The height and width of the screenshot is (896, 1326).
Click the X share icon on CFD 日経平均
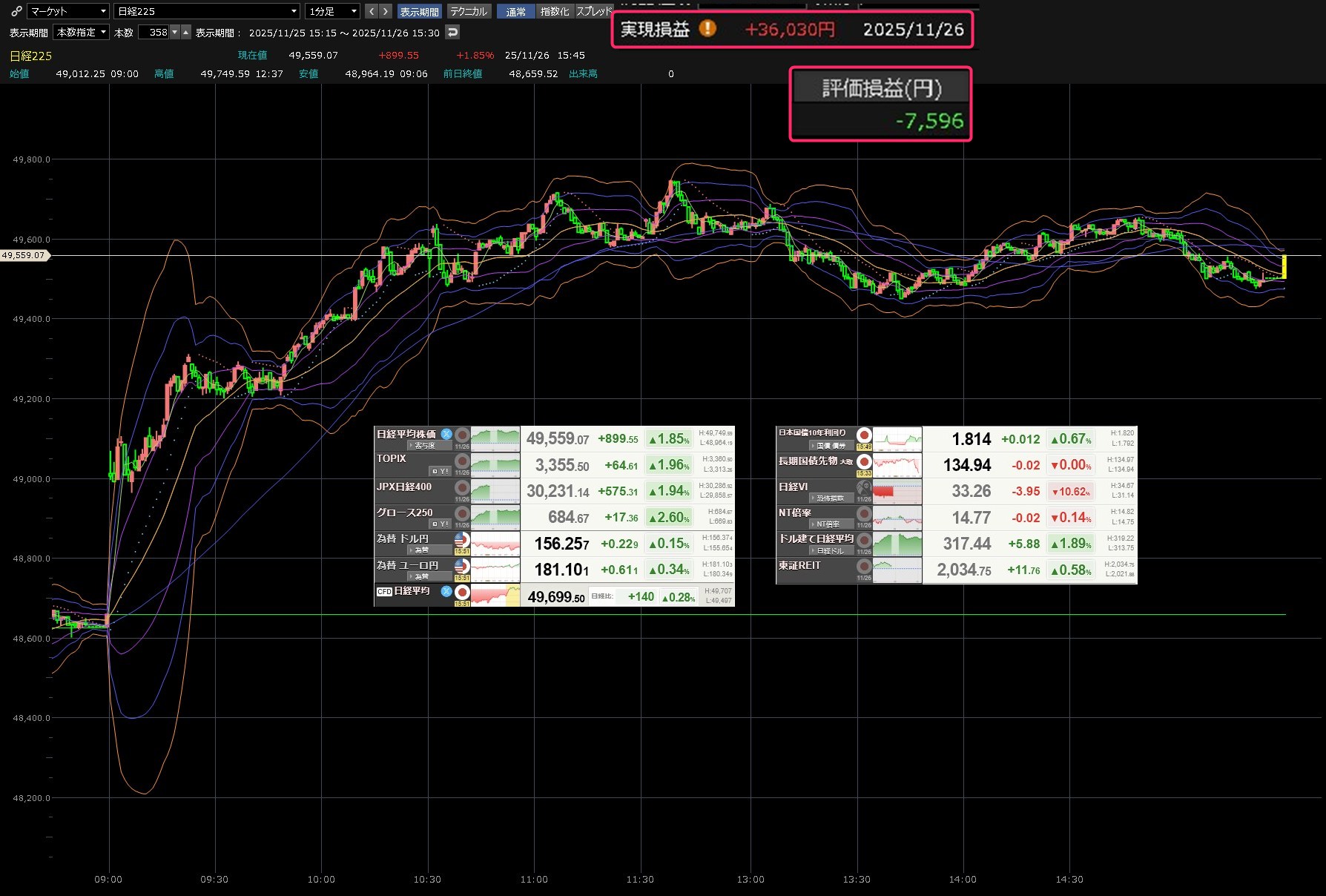pyautogui.click(x=446, y=591)
